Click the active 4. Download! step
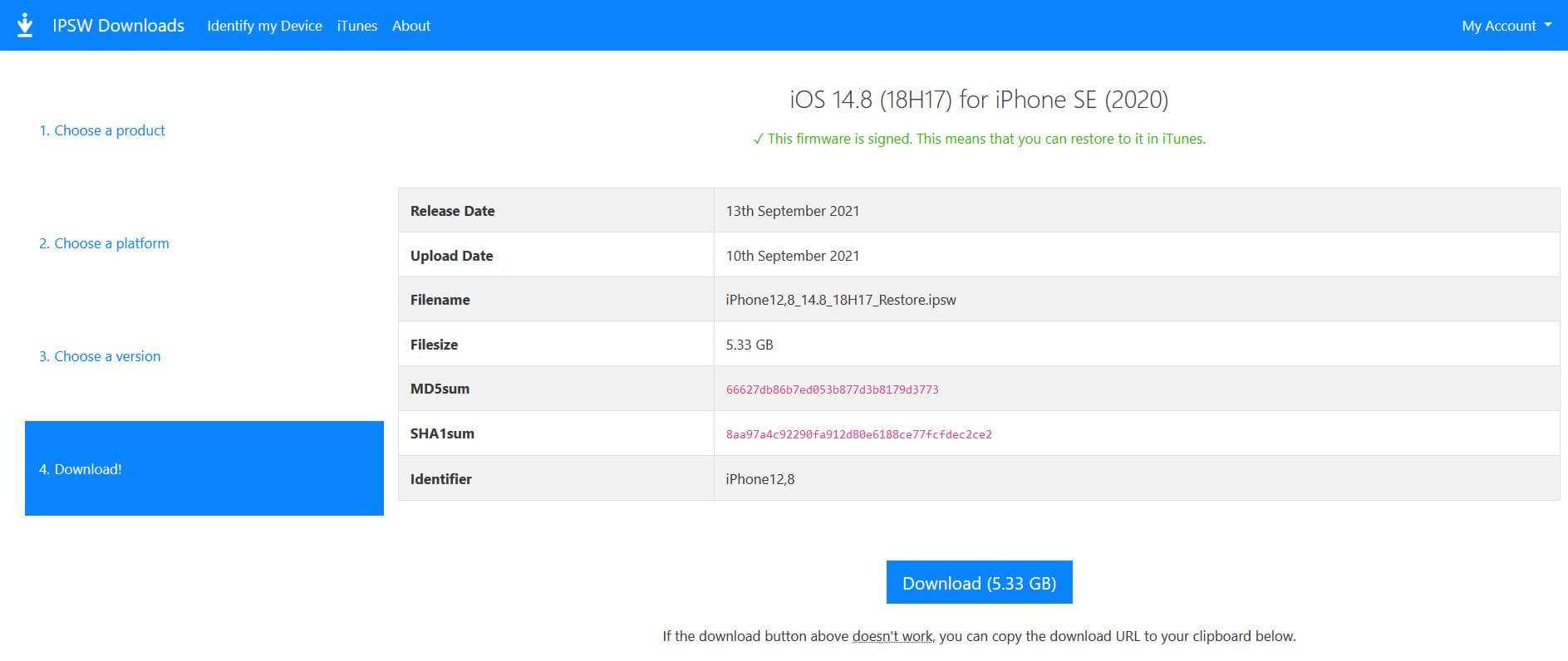 (81, 469)
